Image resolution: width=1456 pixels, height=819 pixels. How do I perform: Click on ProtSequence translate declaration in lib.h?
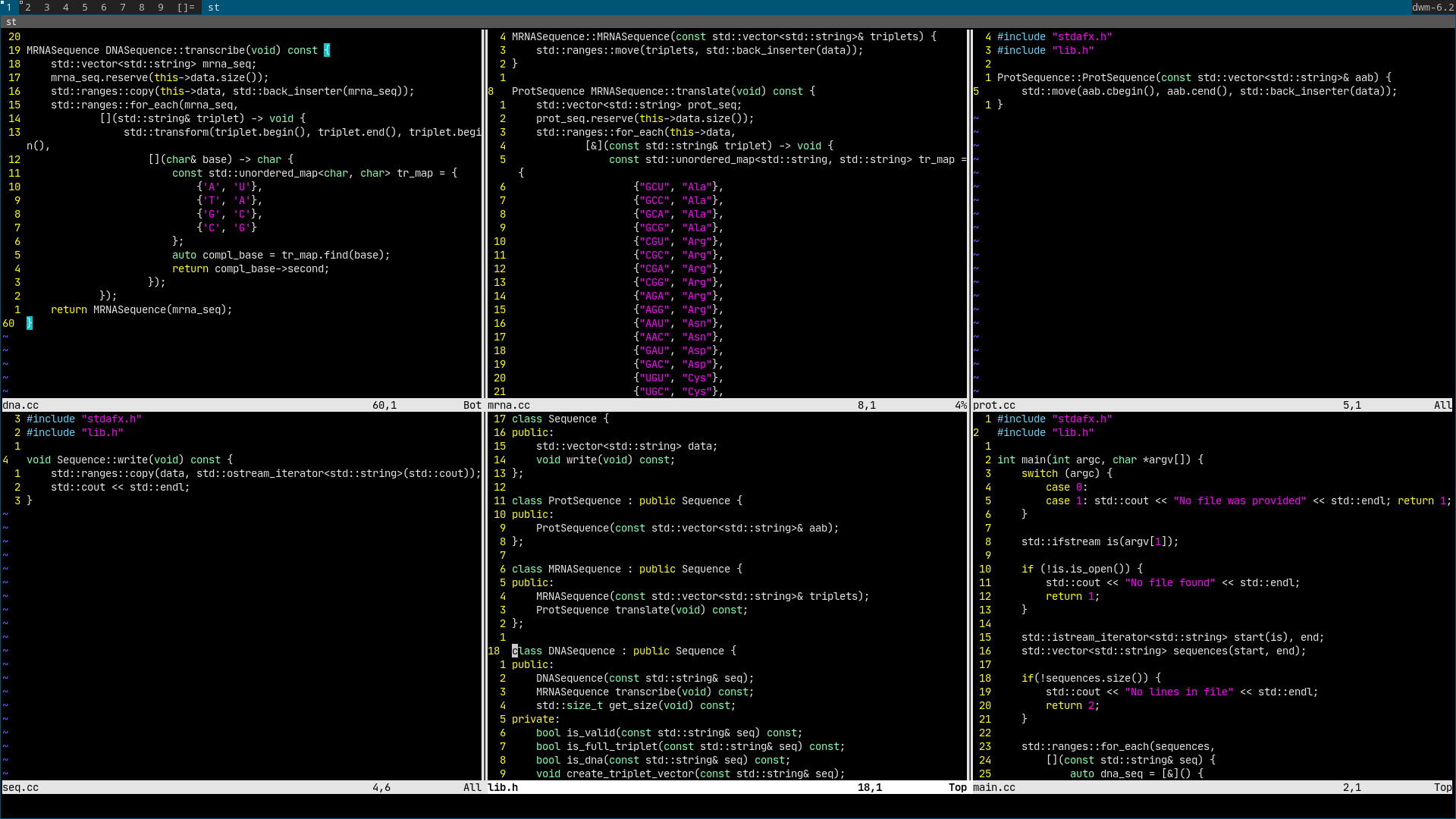pos(641,610)
